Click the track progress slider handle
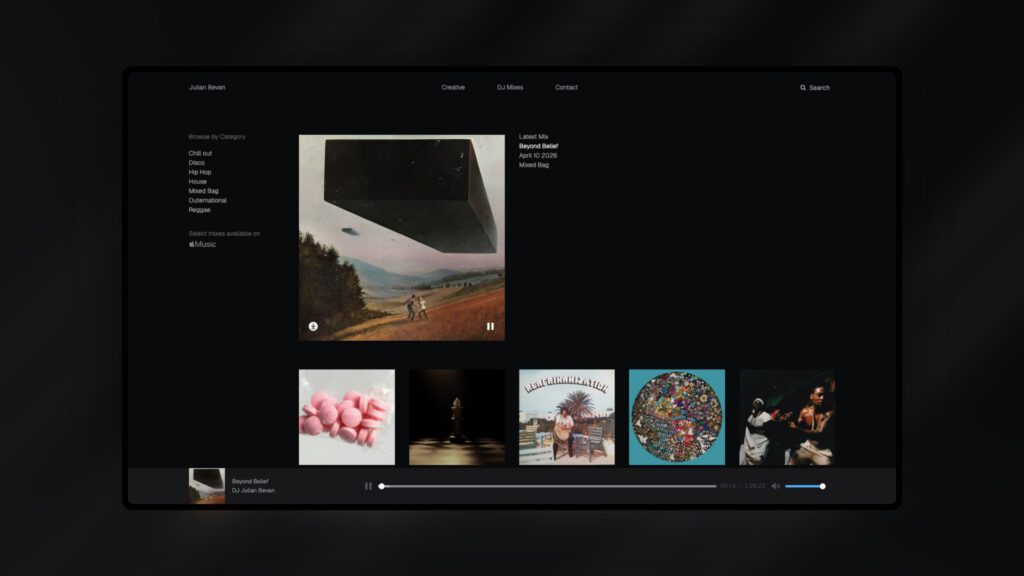 pos(381,486)
